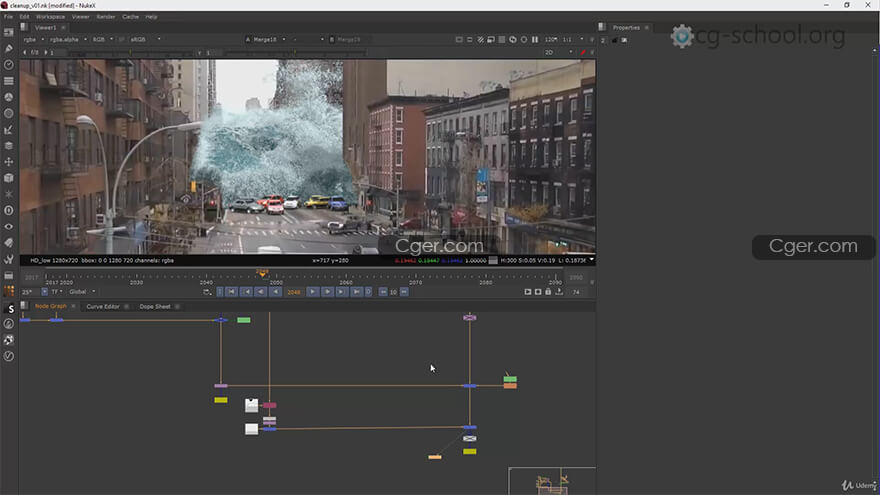
Task: Toggle the viewer region of interest icon
Action: click(x=491, y=40)
